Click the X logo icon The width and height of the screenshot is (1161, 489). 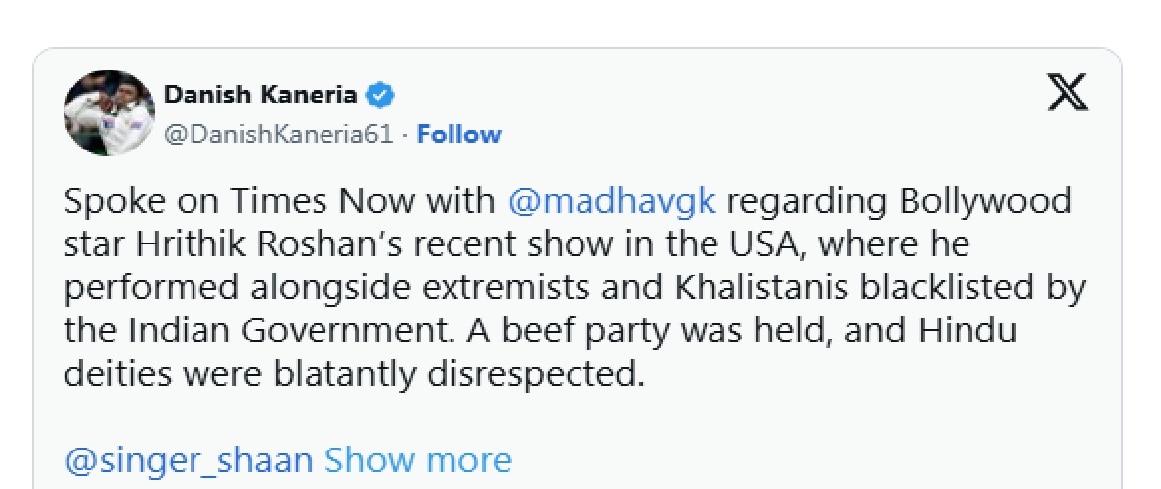[1067, 93]
